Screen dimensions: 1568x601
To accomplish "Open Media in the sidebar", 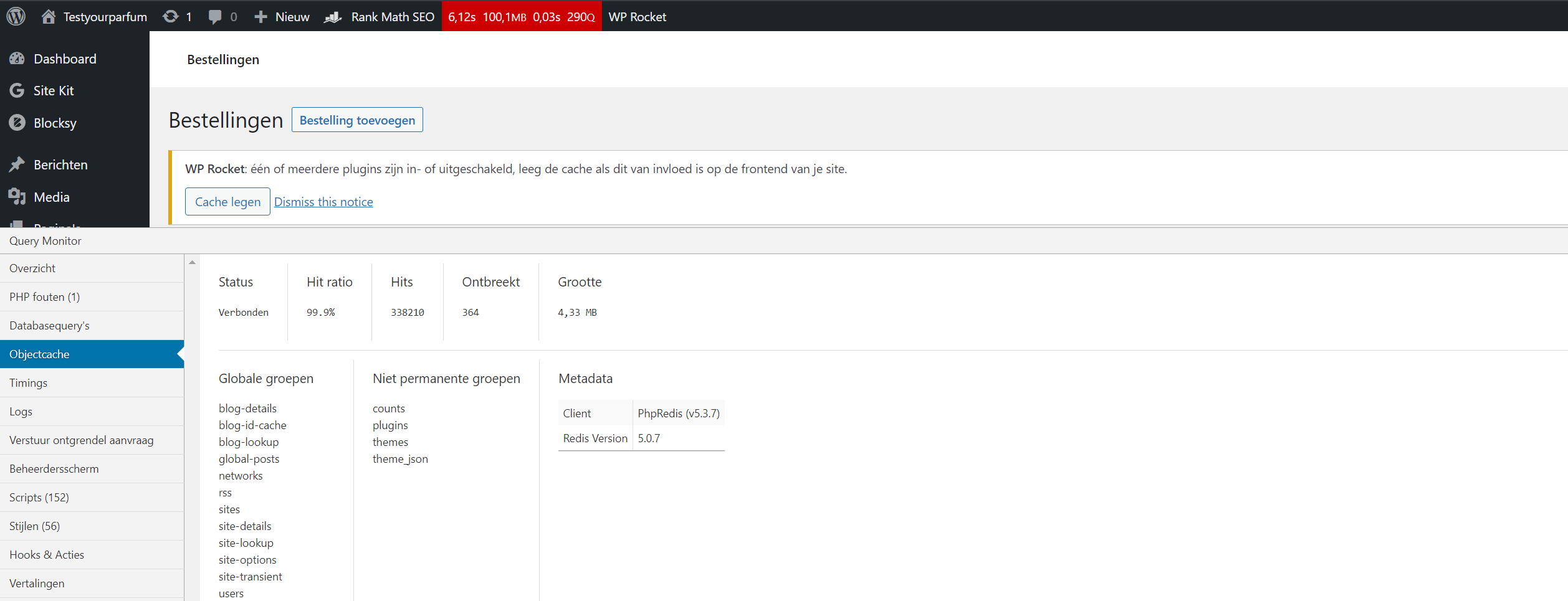I will (x=75, y=197).
